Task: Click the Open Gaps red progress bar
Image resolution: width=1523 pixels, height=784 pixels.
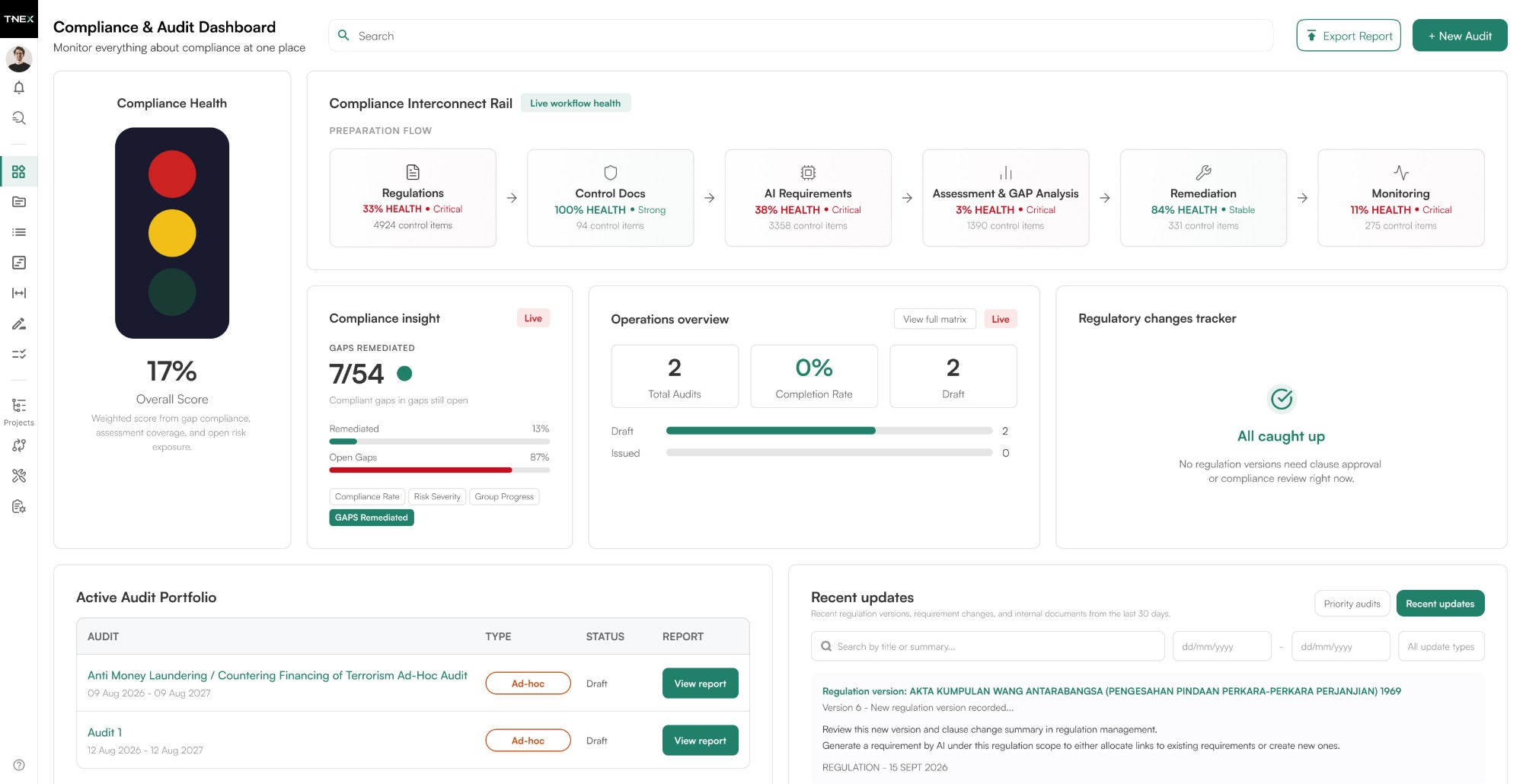Action: pyautogui.click(x=420, y=470)
